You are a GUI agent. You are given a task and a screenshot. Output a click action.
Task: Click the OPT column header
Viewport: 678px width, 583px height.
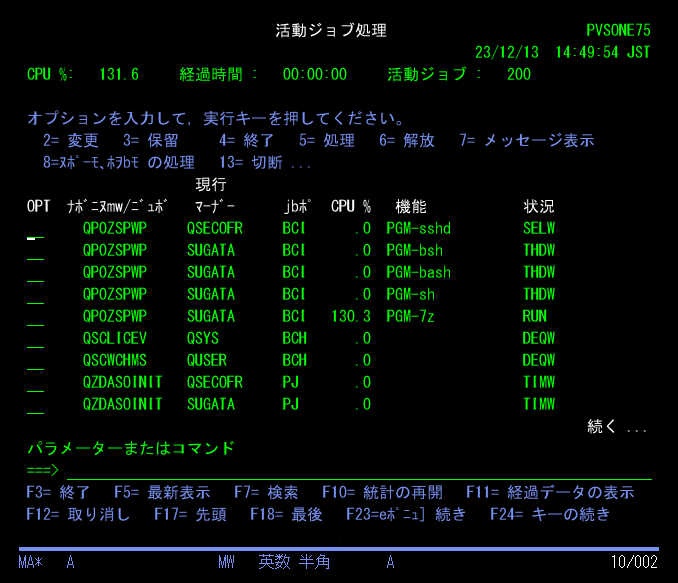(38, 206)
